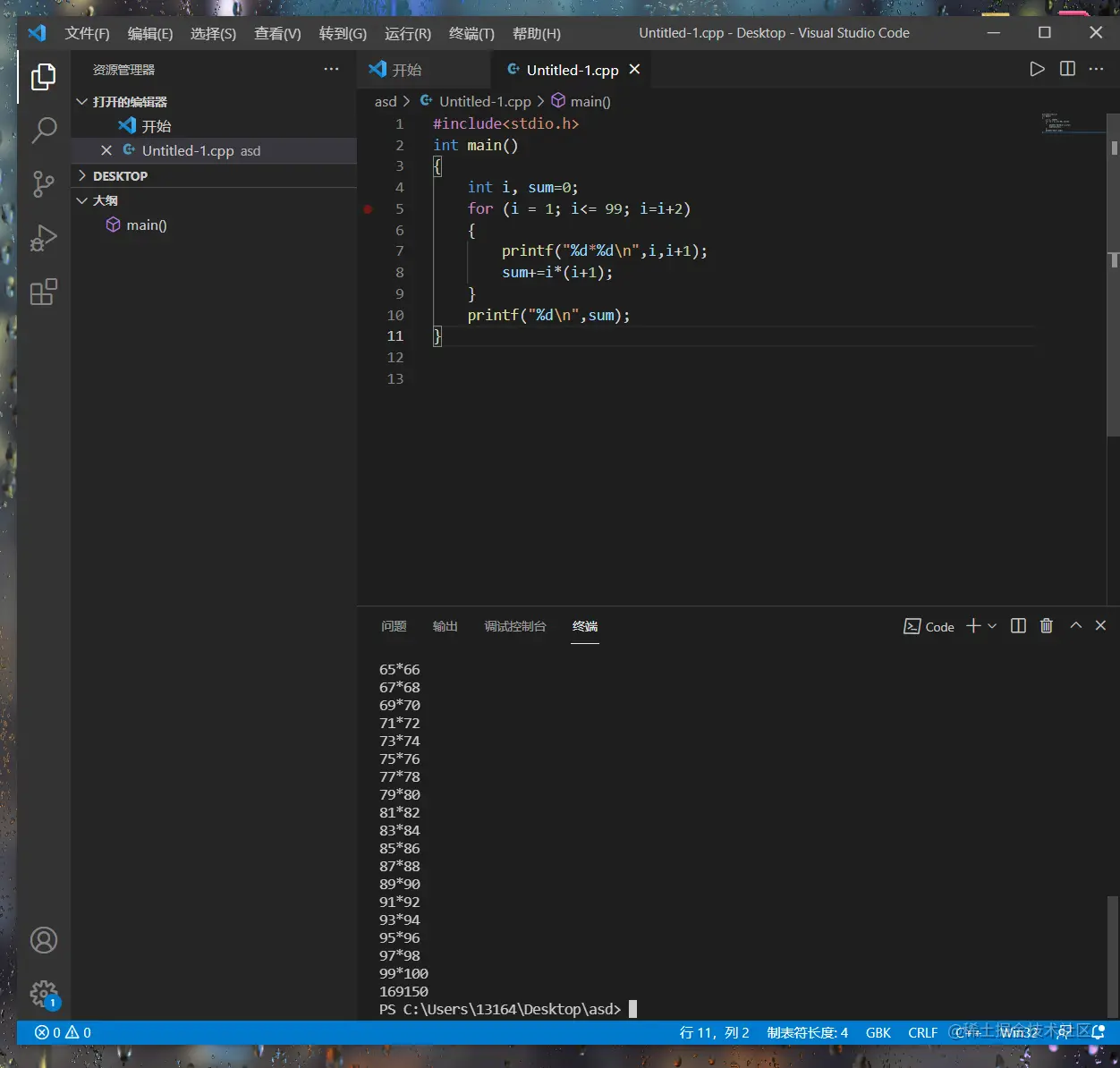This screenshot has width=1120, height=1068.
Task: Expand the DESKTOP folder section
Action: (120, 176)
